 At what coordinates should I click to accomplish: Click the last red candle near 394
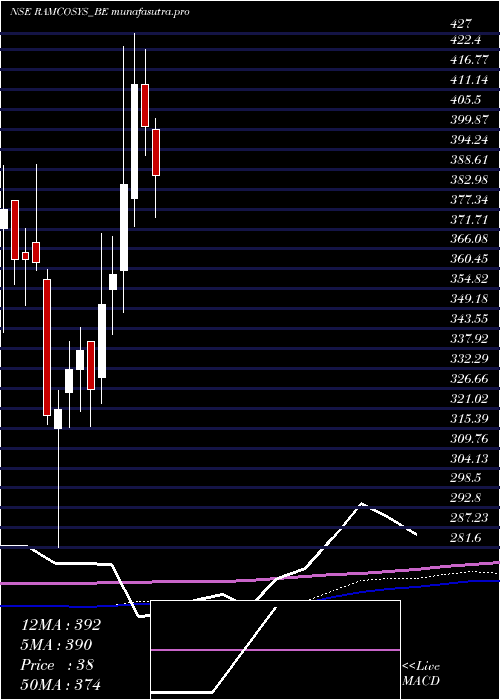pyautogui.click(x=155, y=152)
